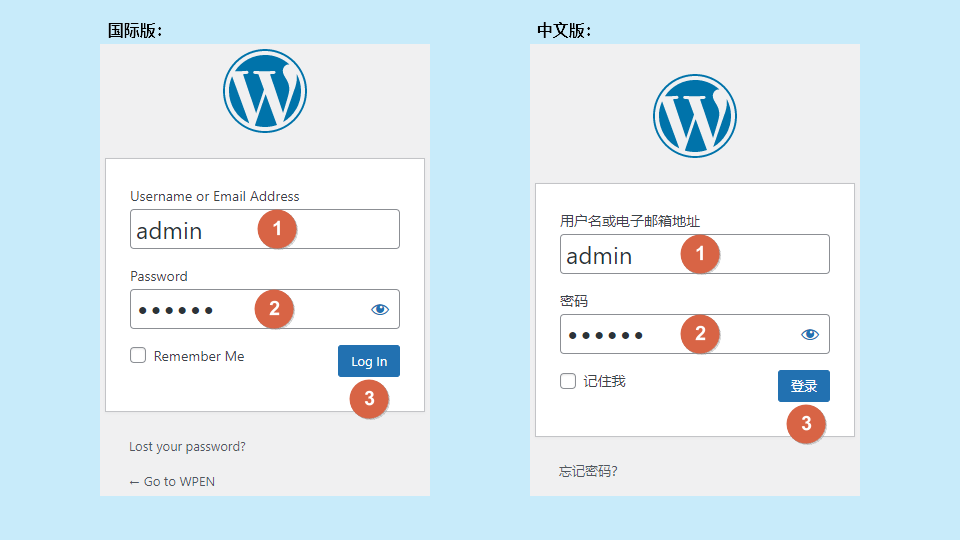Click the Remember Me label text
The height and width of the screenshot is (540, 960).
pos(199,356)
